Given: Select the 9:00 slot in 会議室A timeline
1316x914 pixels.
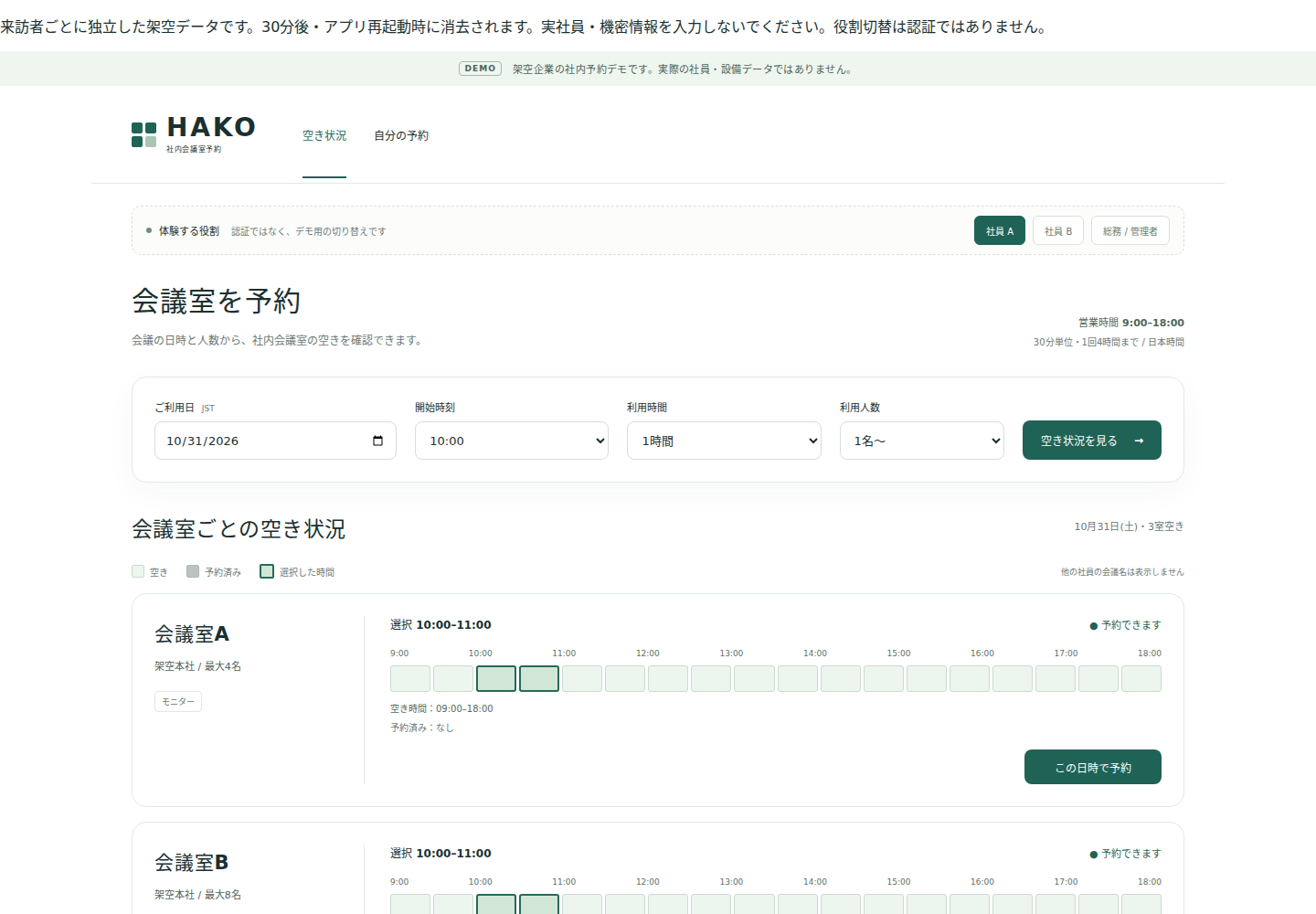Looking at the screenshot, I should 410,678.
